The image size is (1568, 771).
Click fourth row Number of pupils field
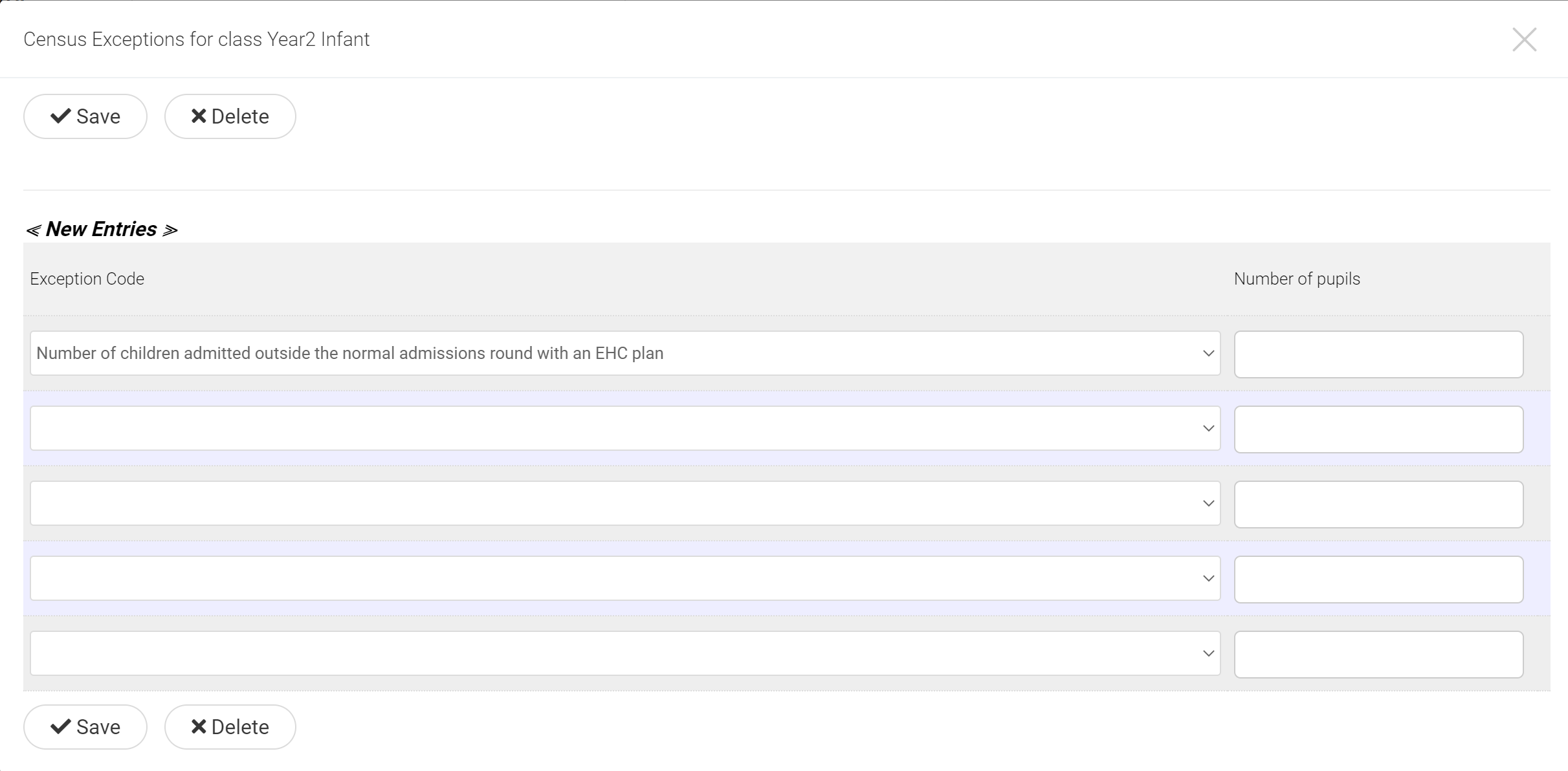[1378, 580]
